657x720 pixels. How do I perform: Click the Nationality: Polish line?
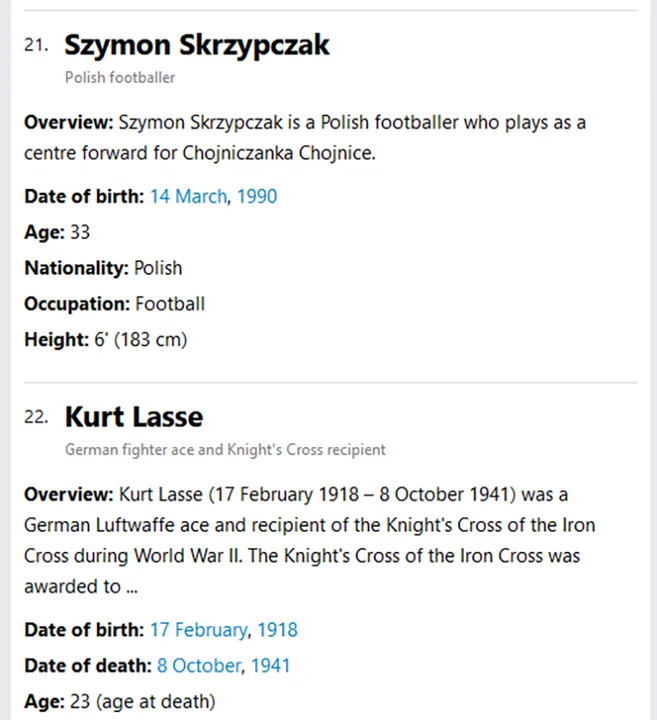[x=103, y=268]
